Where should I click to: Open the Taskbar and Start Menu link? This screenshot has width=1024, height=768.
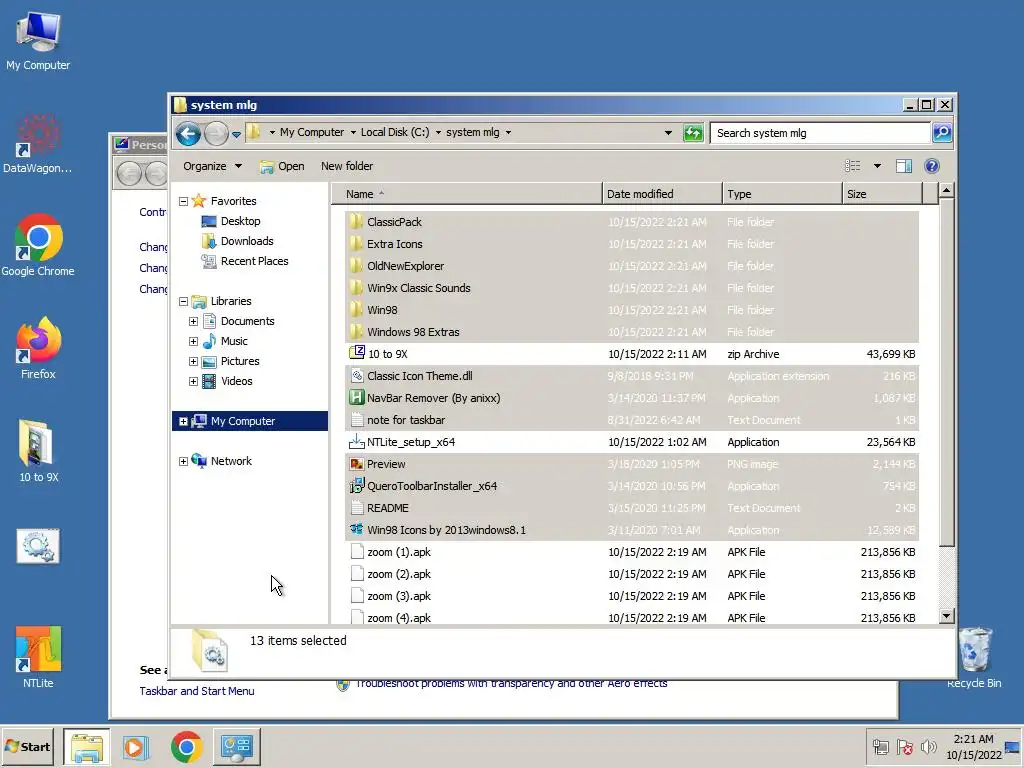[x=197, y=691]
